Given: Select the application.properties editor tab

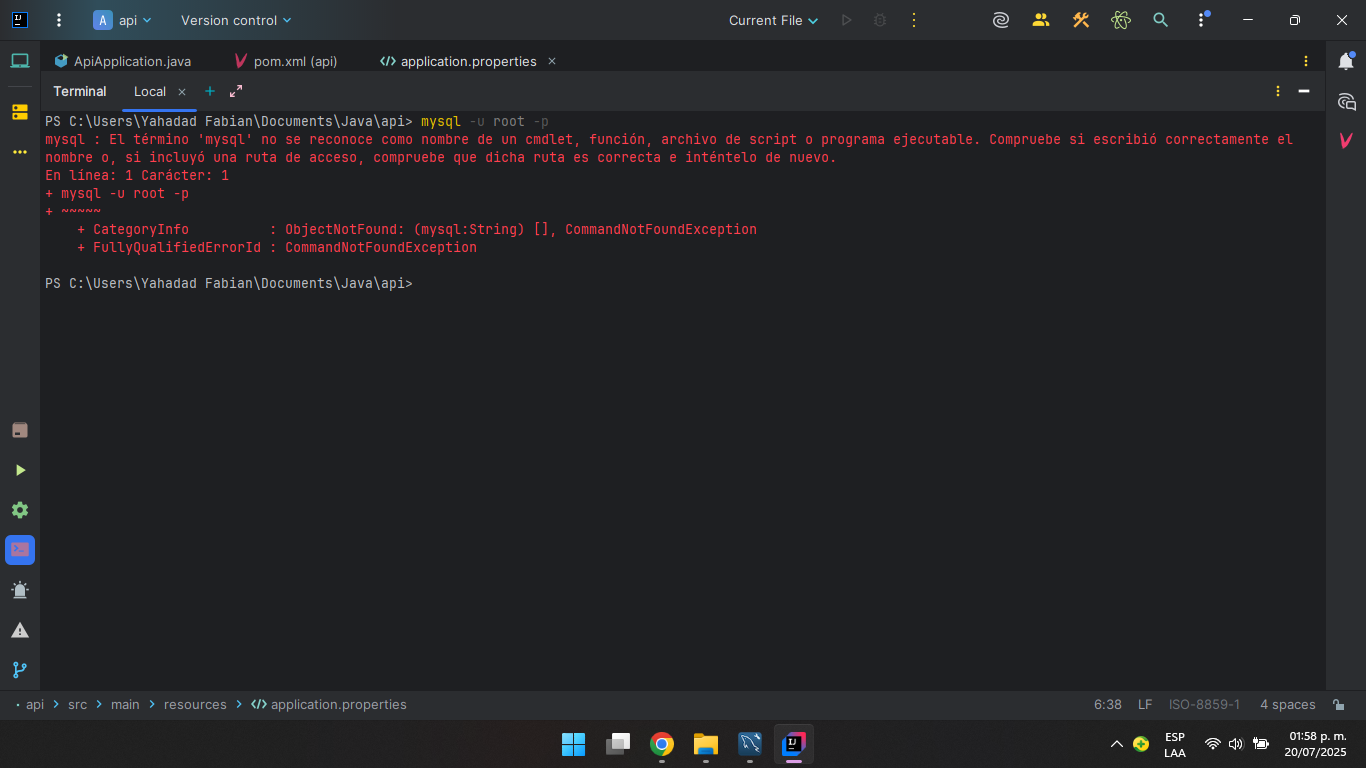Looking at the screenshot, I should (458, 61).
